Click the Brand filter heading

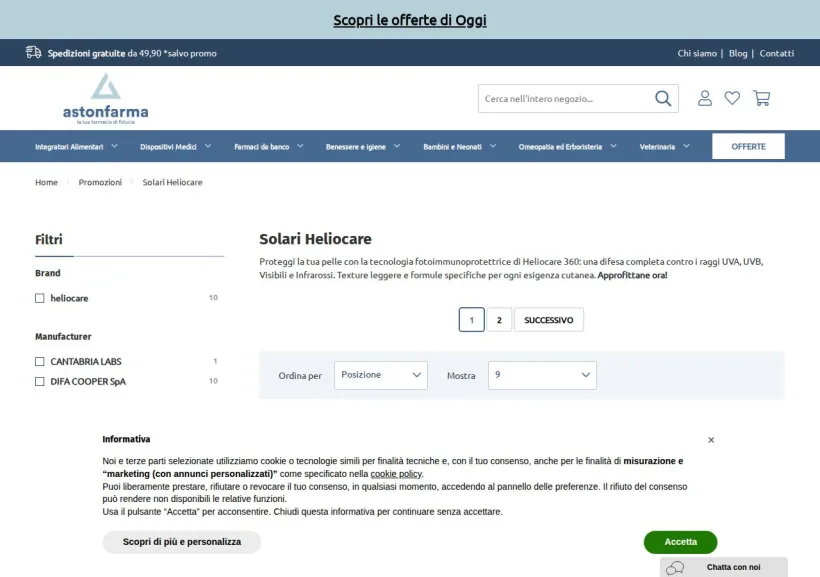click(x=48, y=273)
